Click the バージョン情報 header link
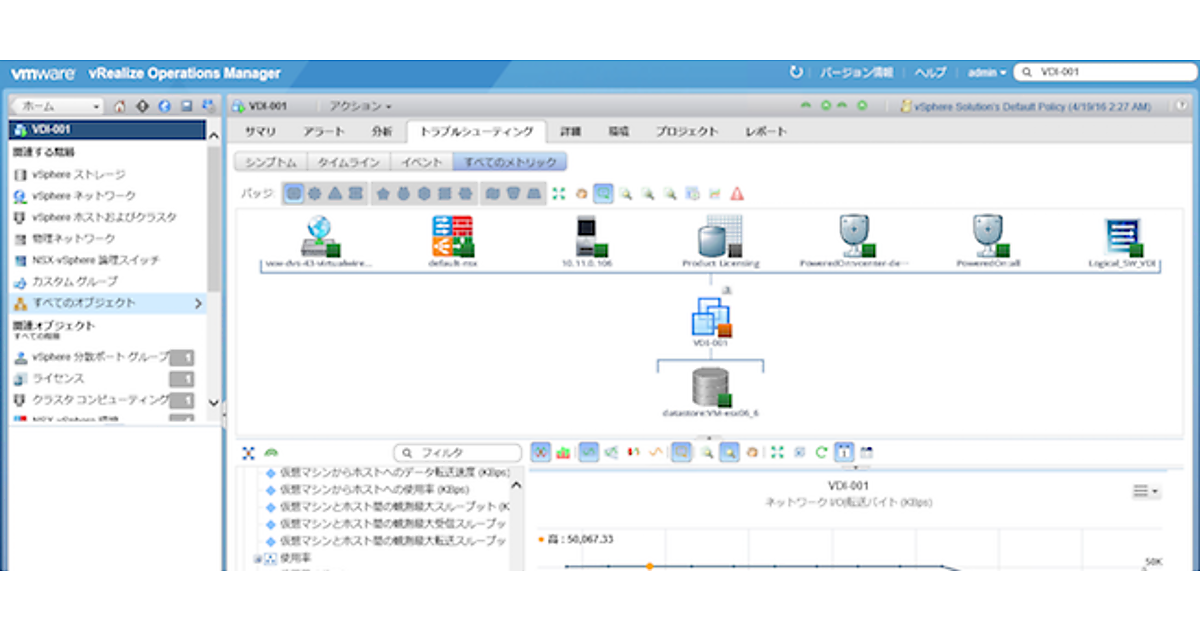Viewport: 1200px width, 630px height. (857, 73)
